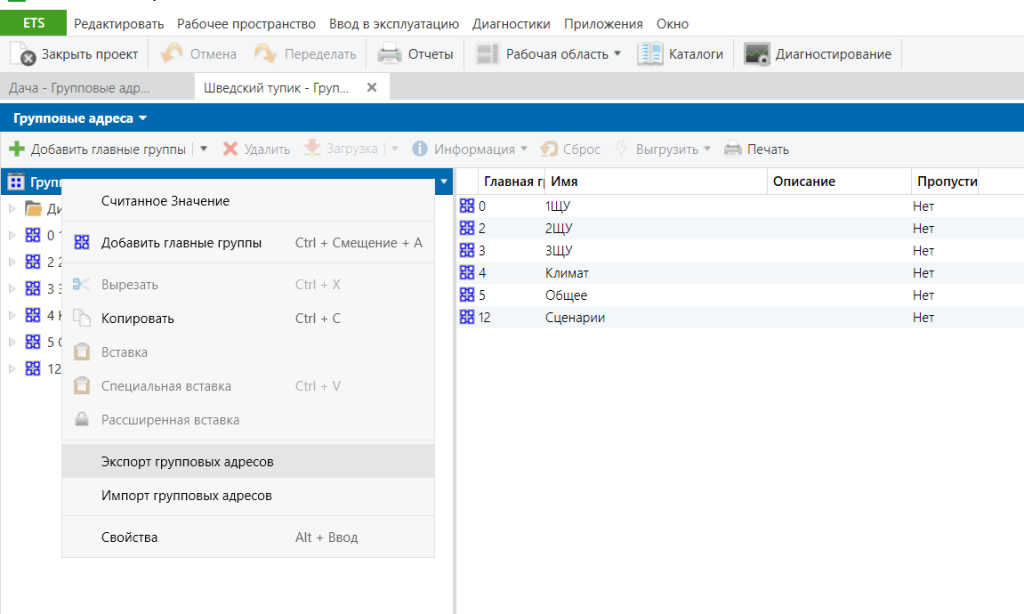Switch to Дача - Групповые адр... tab
This screenshot has height=614, width=1024.
pyautogui.click(x=97, y=88)
